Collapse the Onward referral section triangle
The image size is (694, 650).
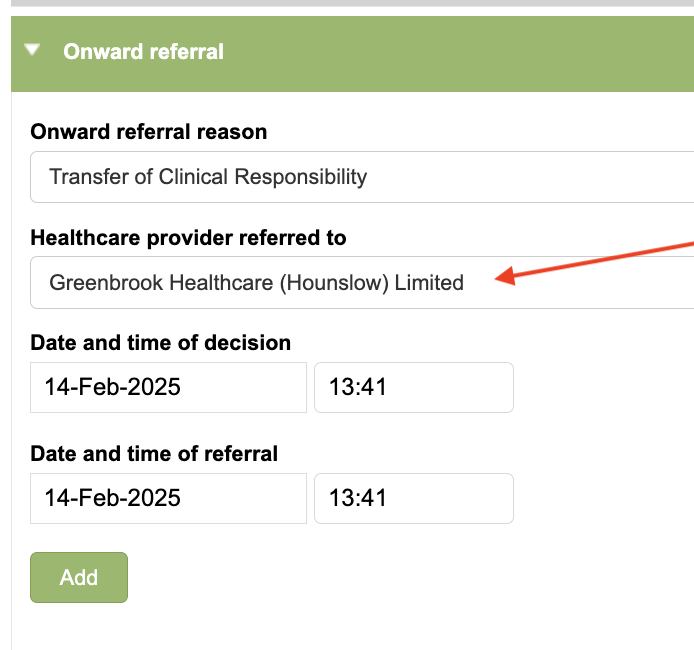(35, 49)
